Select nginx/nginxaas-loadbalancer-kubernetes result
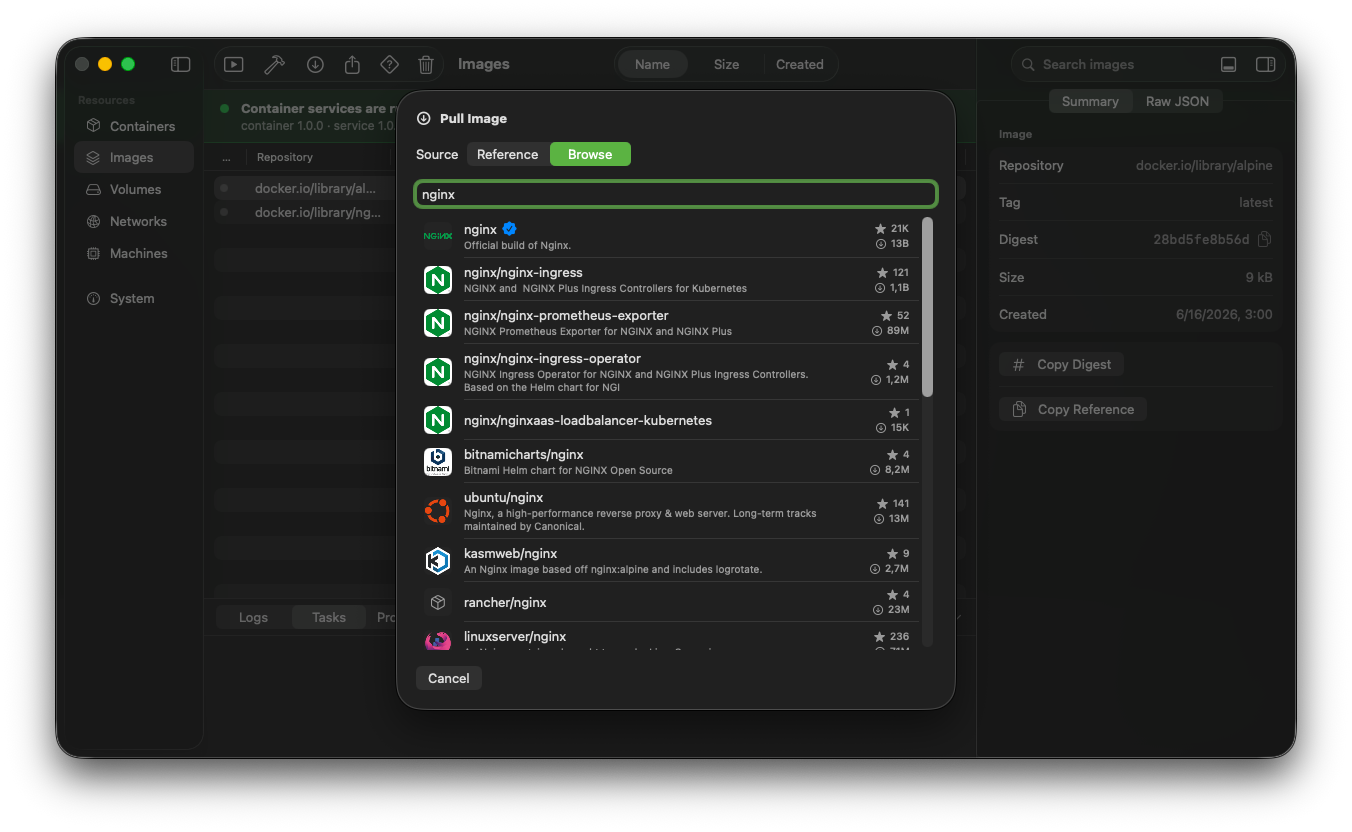Viewport: 1352px width, 832px height. click(666, 420)
